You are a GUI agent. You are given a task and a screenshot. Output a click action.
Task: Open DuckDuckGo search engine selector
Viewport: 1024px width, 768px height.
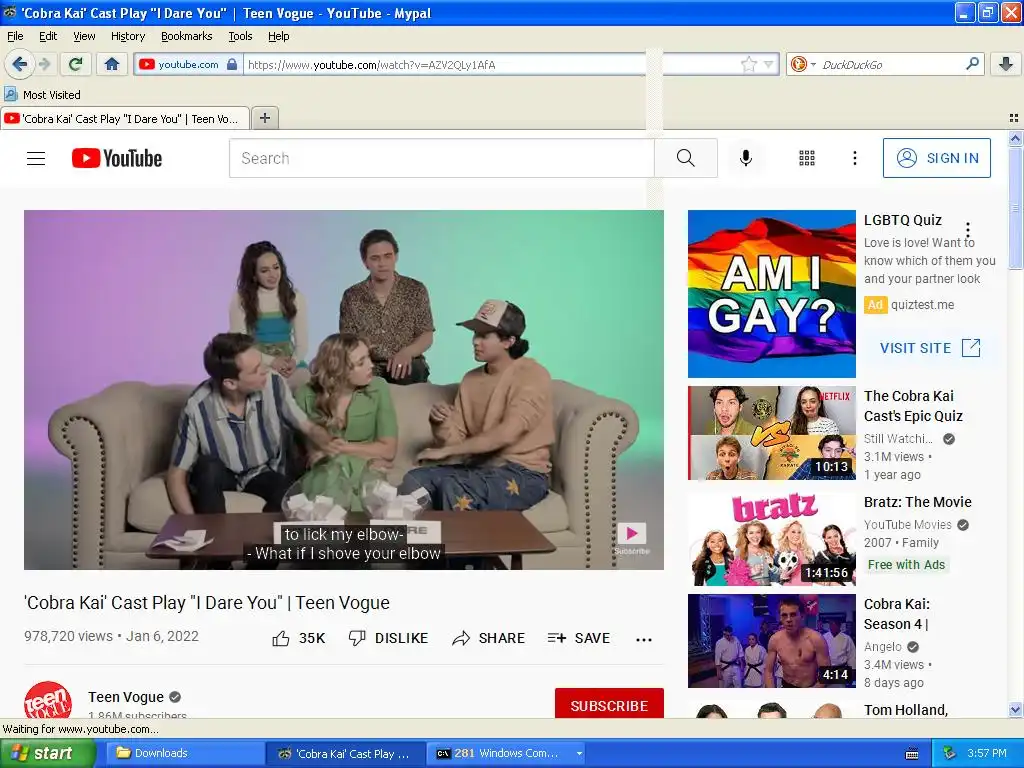803,64
